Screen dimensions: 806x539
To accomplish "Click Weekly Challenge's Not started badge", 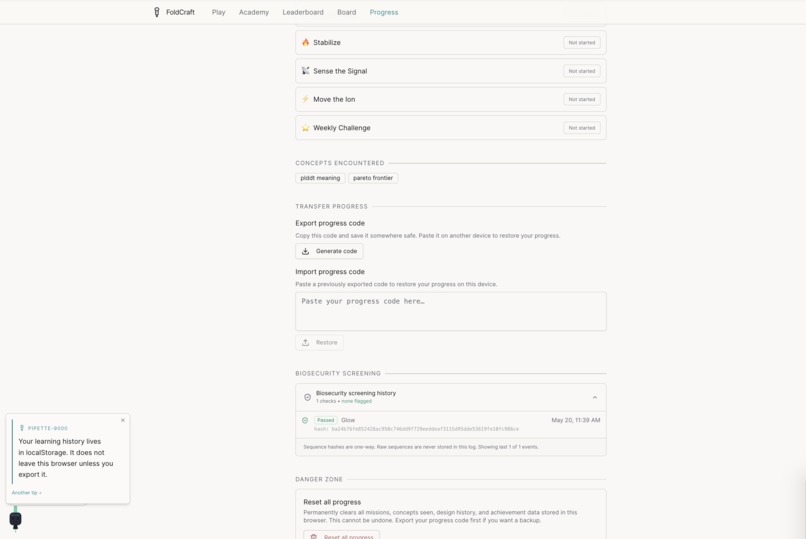I will (582, 127).
